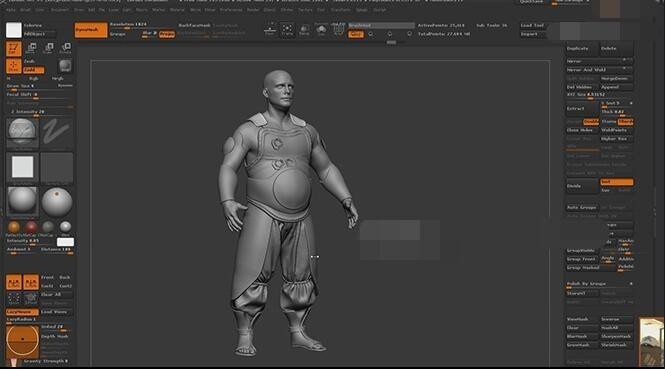The height and width of the screenshot is (369, 665).
Task: Toggle the orange Smt option beside Divide
Action: [x=617, y=182]
